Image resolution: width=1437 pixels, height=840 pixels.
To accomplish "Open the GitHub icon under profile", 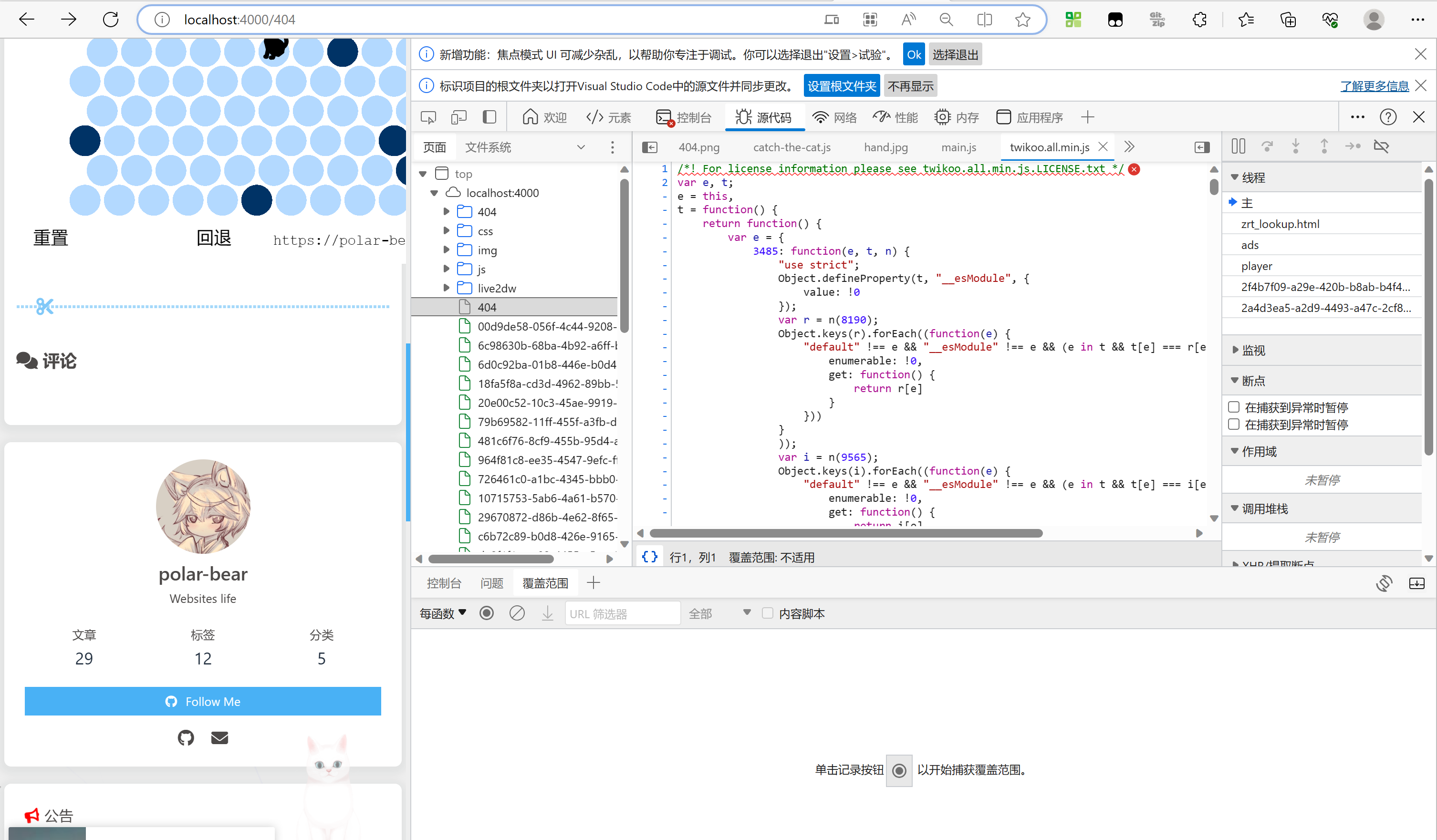I will tap(185, 737).
